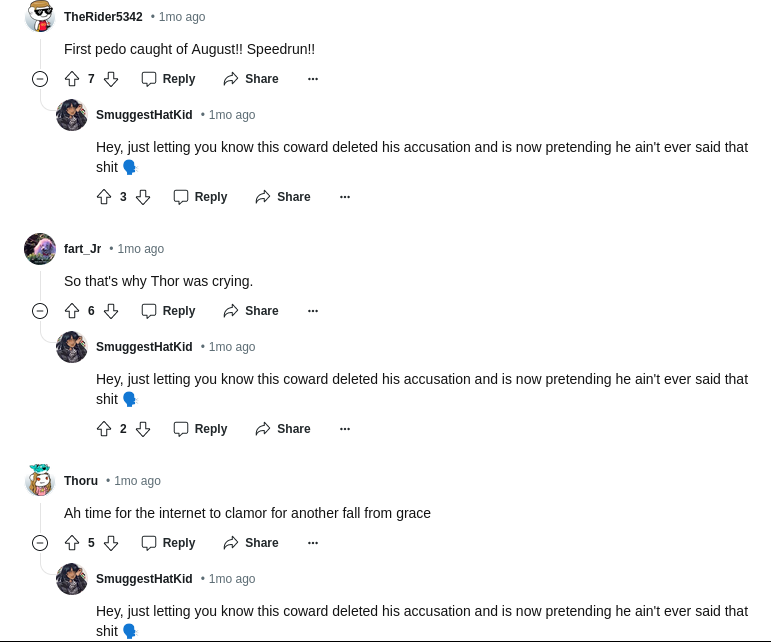Share fart_Jr's comment
Screen dimensions: 771x642
(x=251, y=311)
